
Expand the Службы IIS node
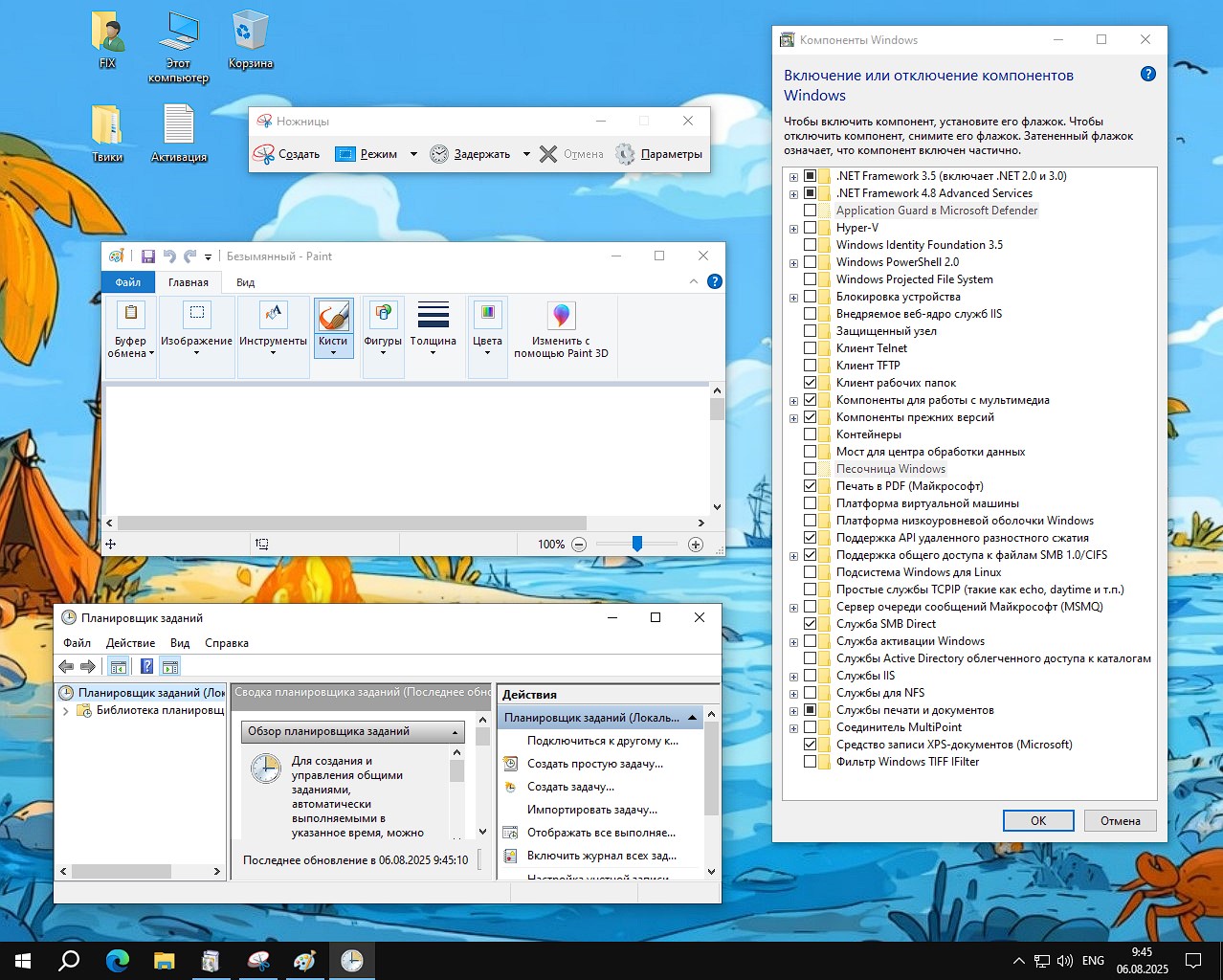(x=793, y=677)
